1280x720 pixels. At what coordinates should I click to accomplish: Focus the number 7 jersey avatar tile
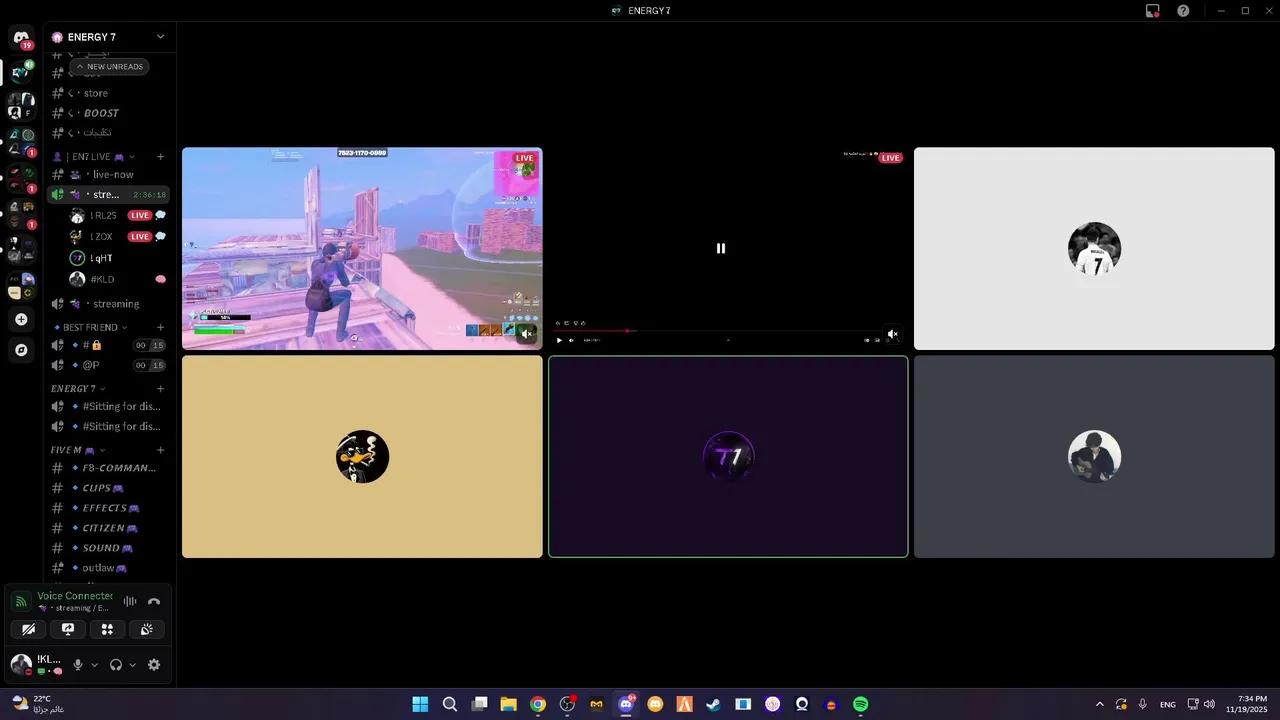point(1094,249)
